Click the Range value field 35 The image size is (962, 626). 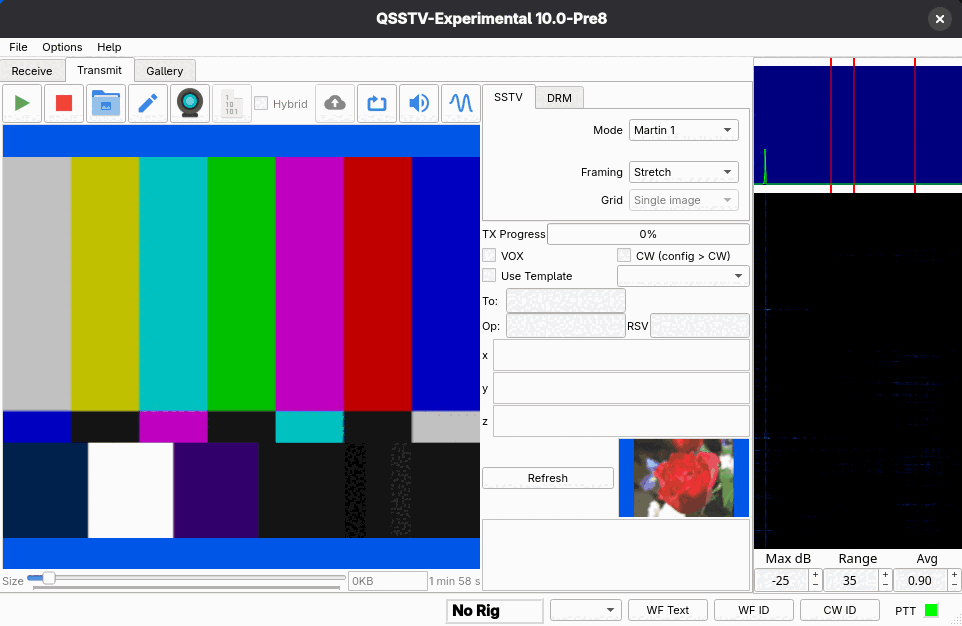tap(851, 581)
